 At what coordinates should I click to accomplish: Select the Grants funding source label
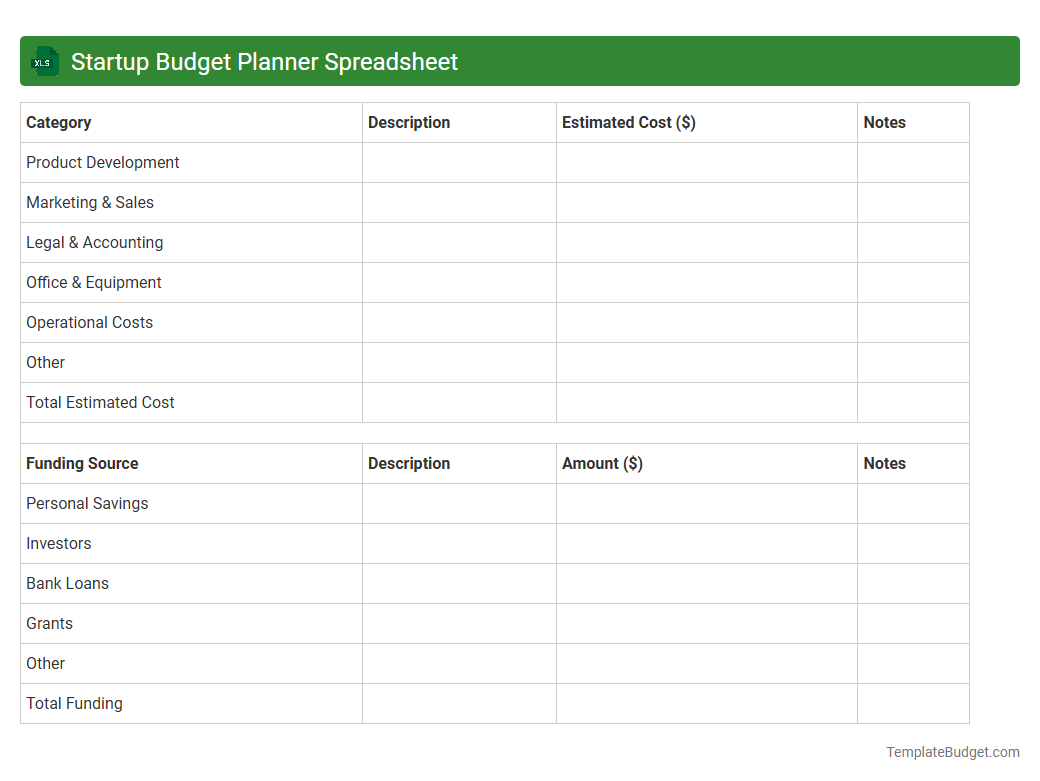49,623
